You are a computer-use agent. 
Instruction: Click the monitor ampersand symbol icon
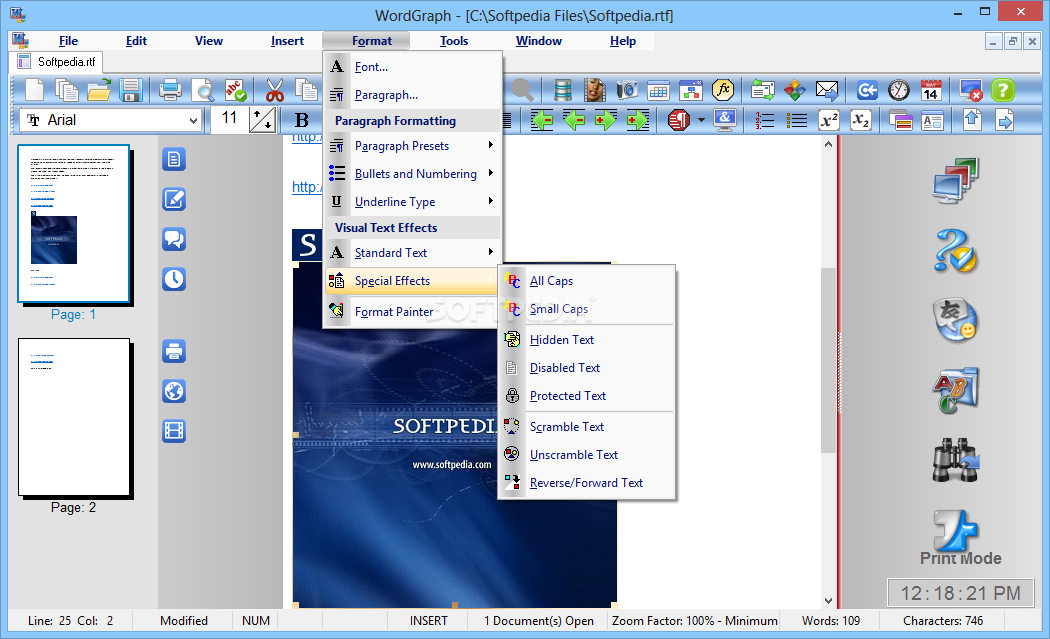pos(725,121)
